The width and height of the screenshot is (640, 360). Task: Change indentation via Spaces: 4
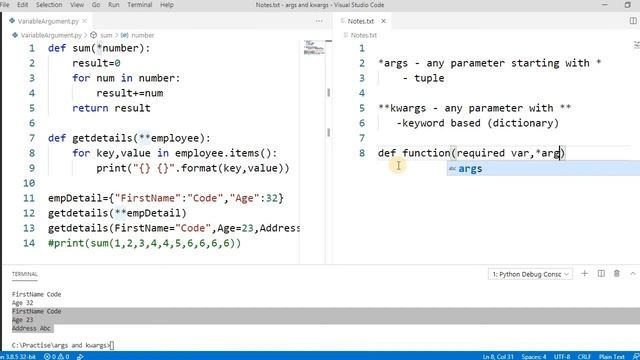533,356
